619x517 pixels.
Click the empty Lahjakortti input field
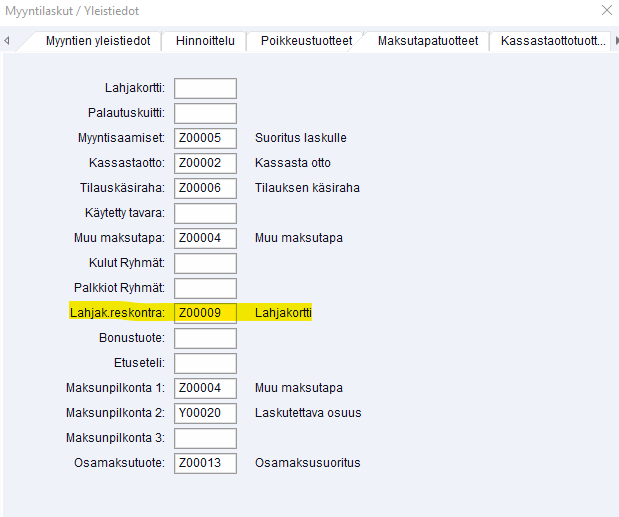[x=205, y=88]
